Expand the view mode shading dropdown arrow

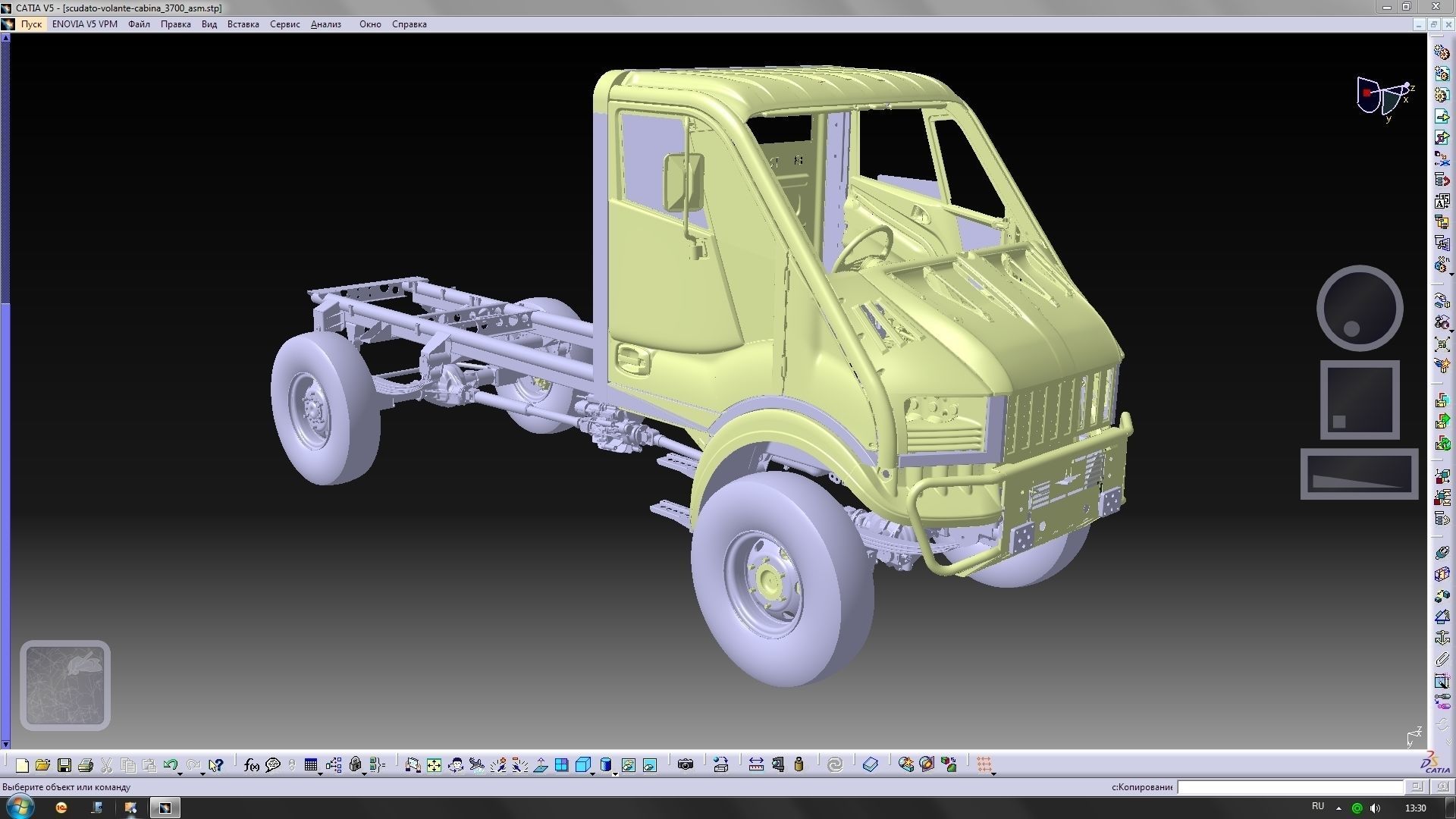615,773
